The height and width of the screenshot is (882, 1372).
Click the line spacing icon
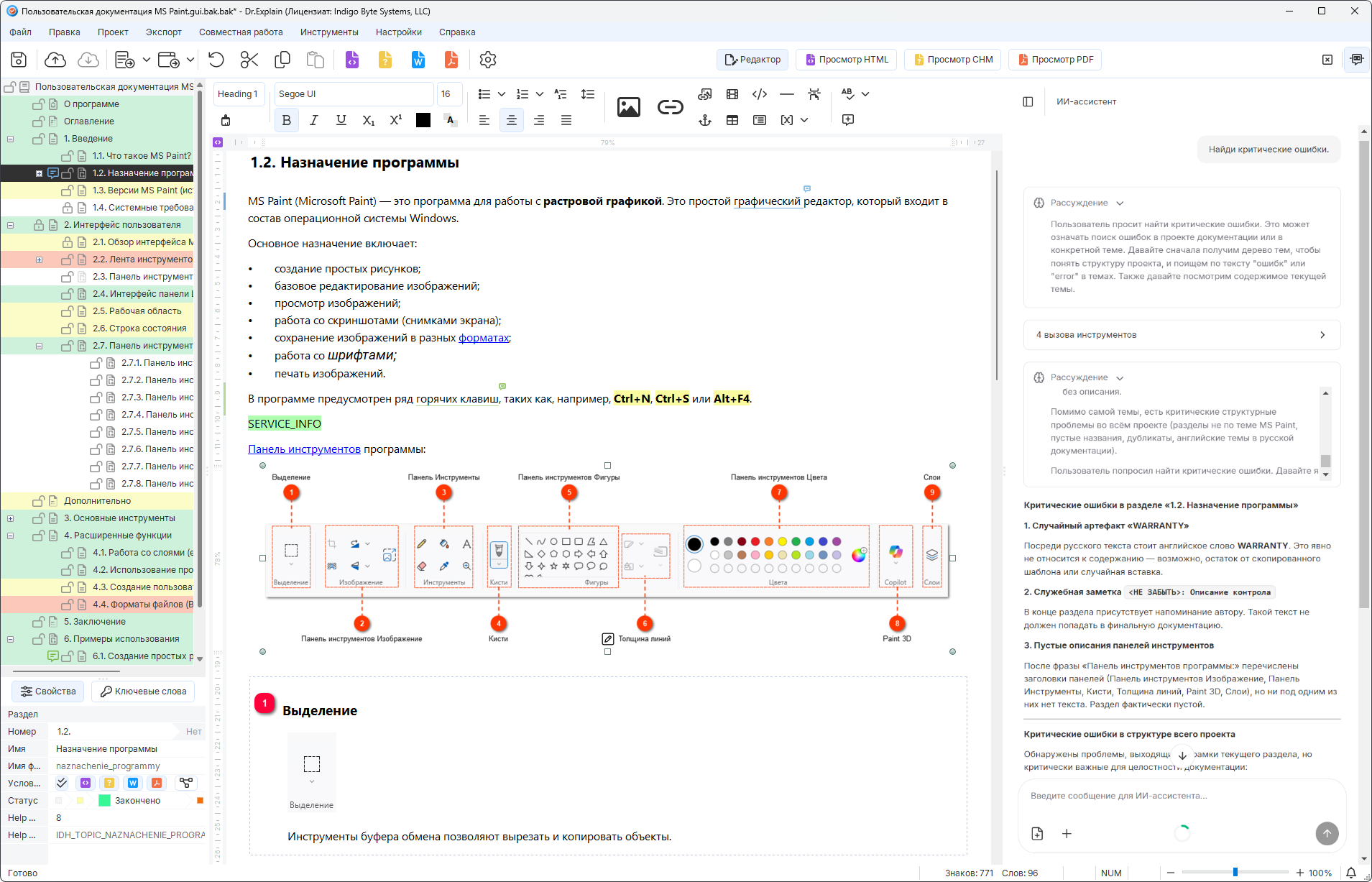coord(588,94)
